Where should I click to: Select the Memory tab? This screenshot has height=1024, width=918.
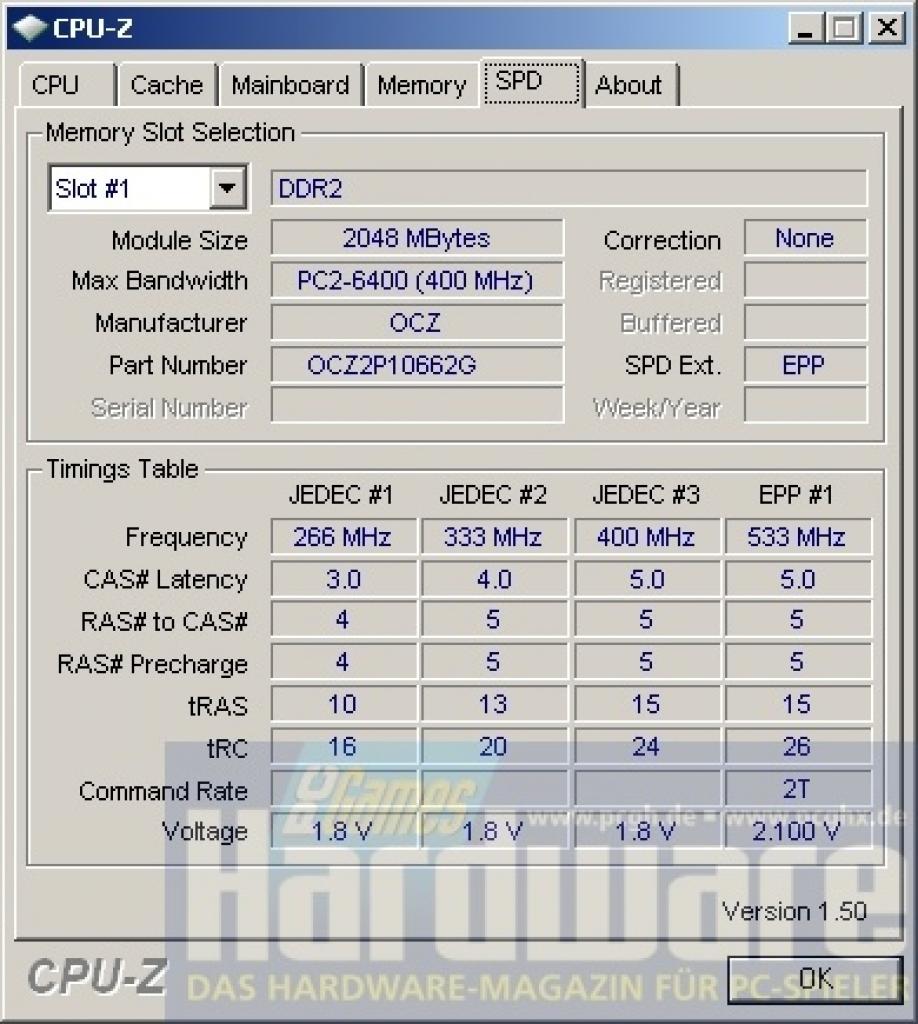(422, 85)
